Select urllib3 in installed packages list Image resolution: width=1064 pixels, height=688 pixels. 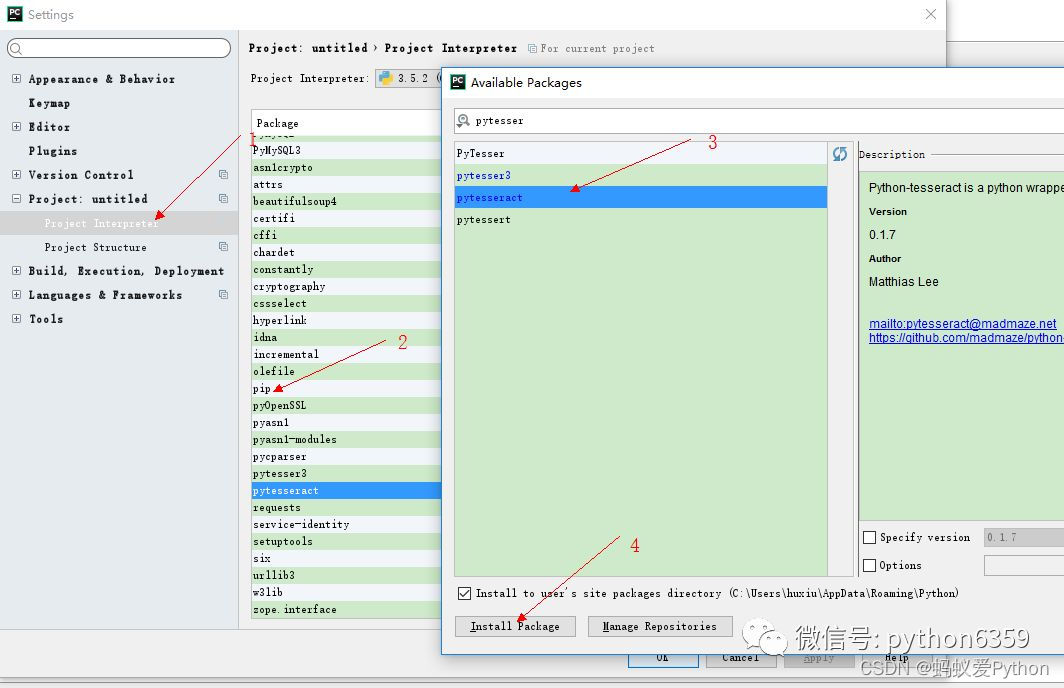pyautogui.click(x=346, y=575)
